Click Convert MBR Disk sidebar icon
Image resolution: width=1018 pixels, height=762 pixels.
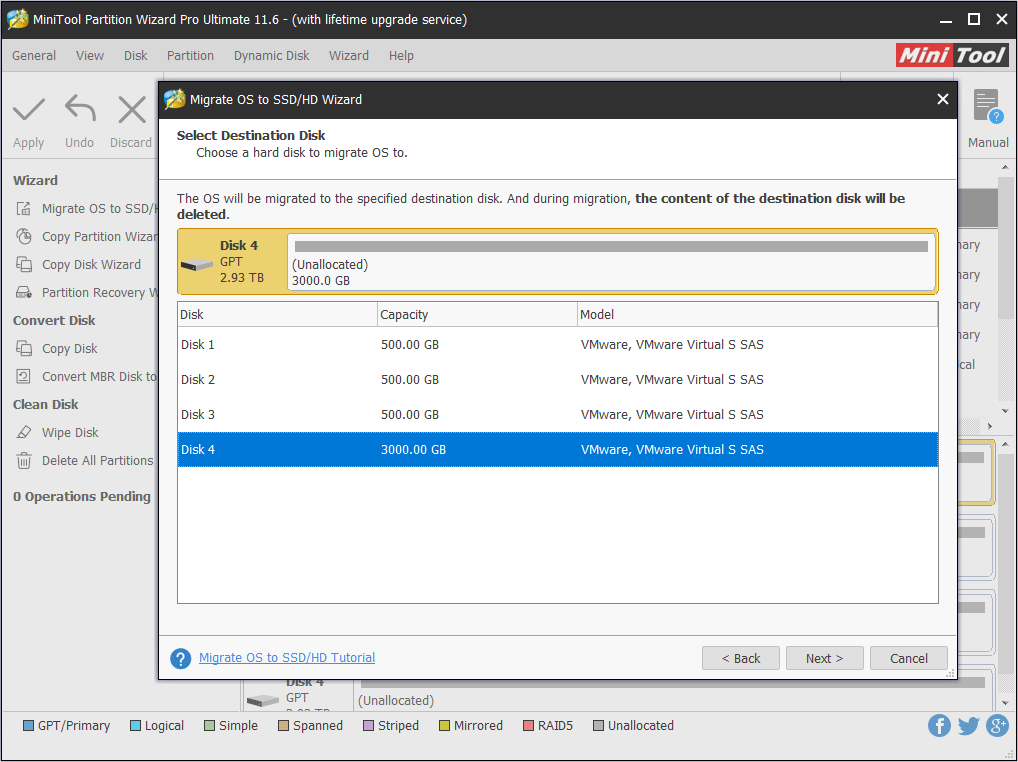24,376
